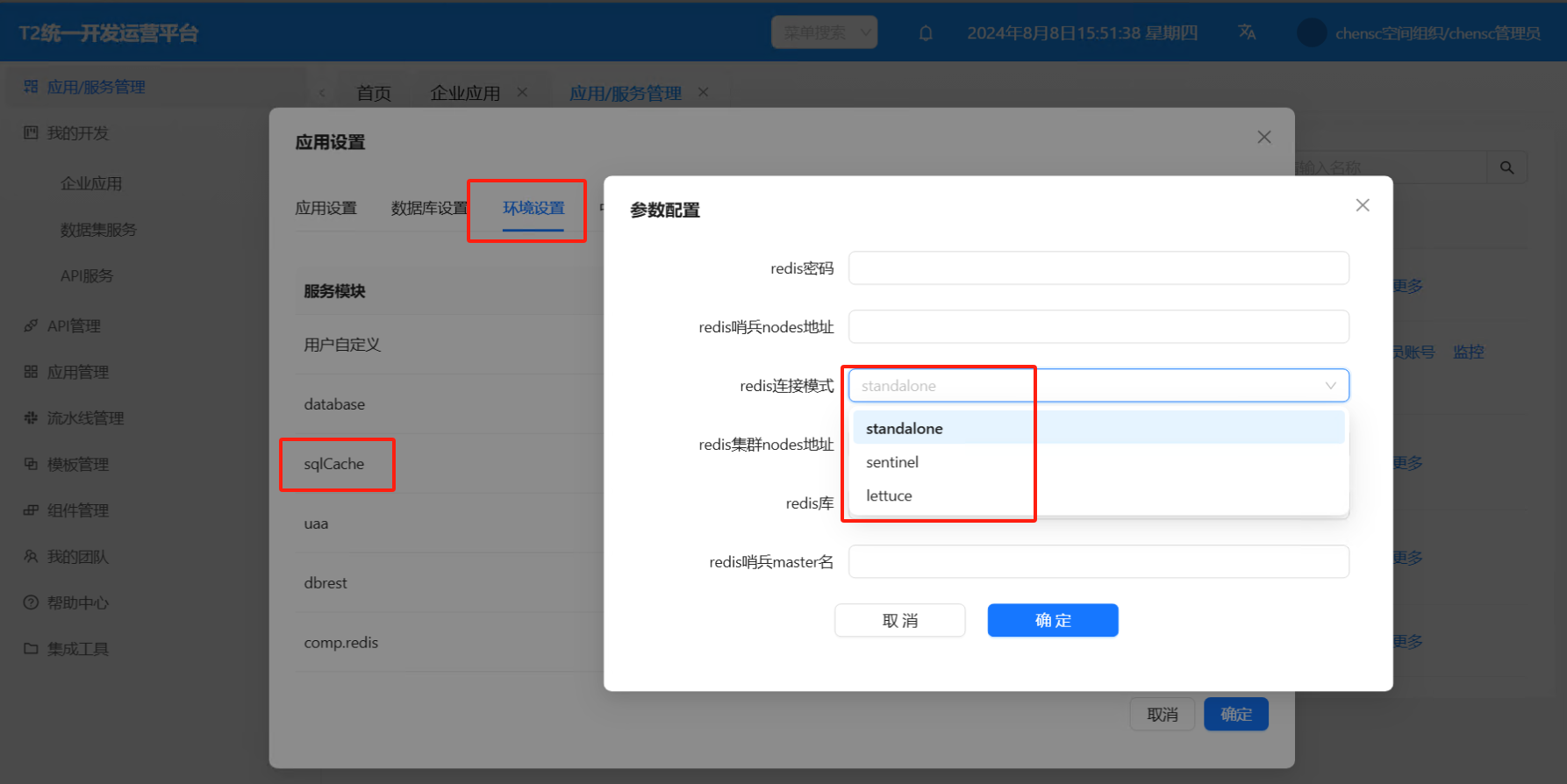Select comp.redis service module
The height and width of the screenshot is (784, 1567).
(341, 643)
